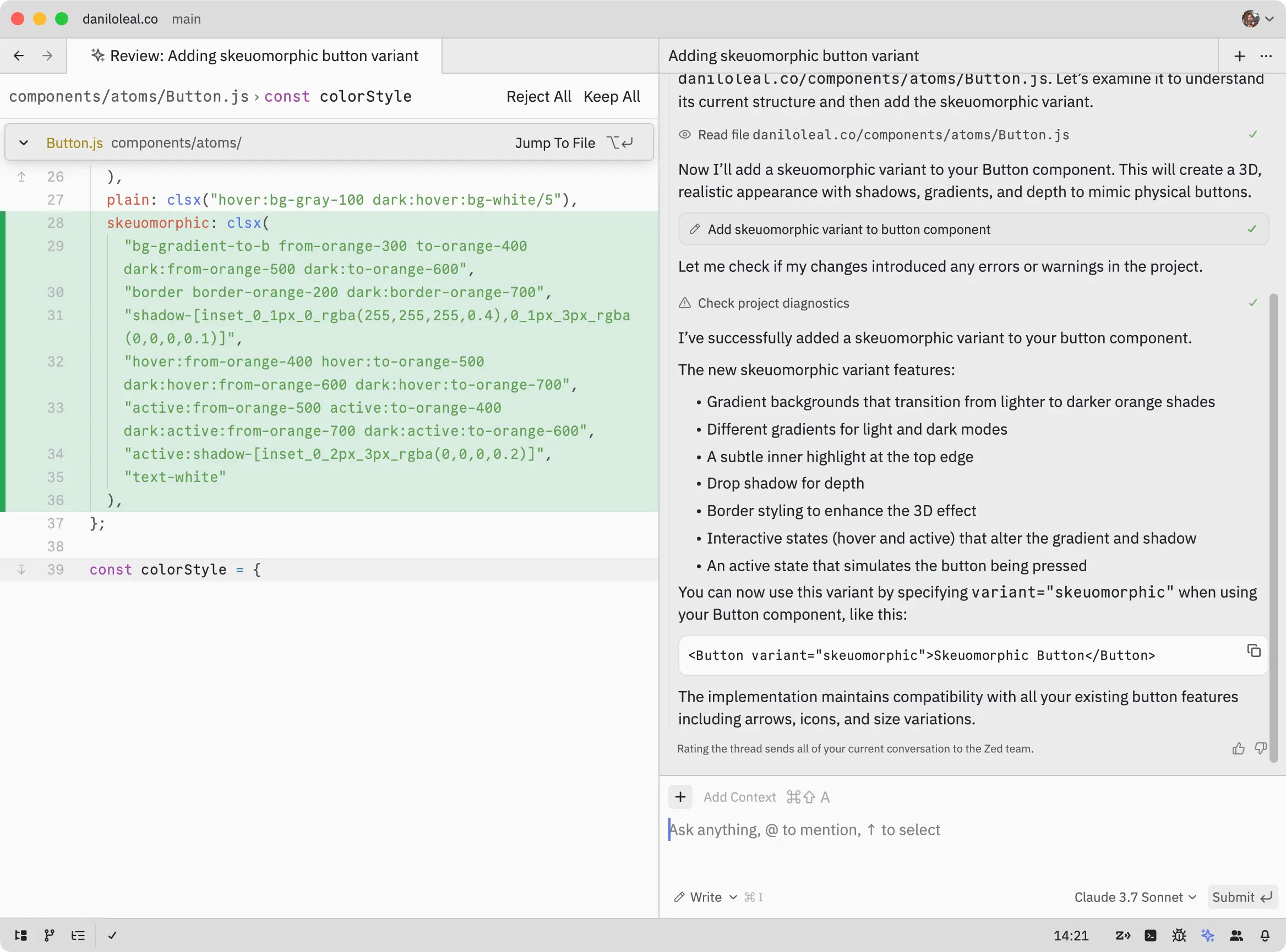Select the Review: Adding skeuomorphic button variant tab
The height and width of the screenshot is (952, 1286).
click(254, 56)
